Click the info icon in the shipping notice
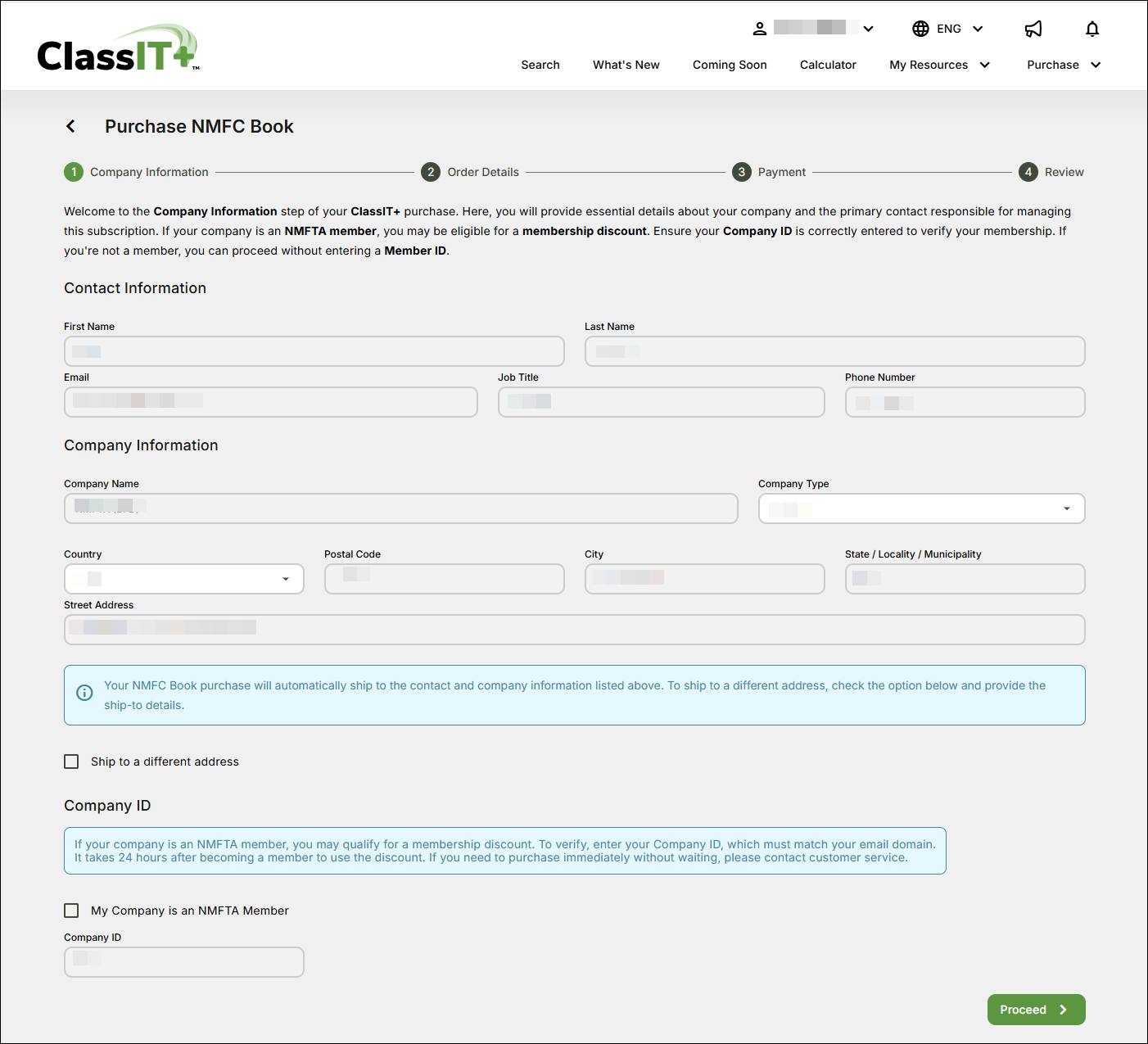 (84, 693)
